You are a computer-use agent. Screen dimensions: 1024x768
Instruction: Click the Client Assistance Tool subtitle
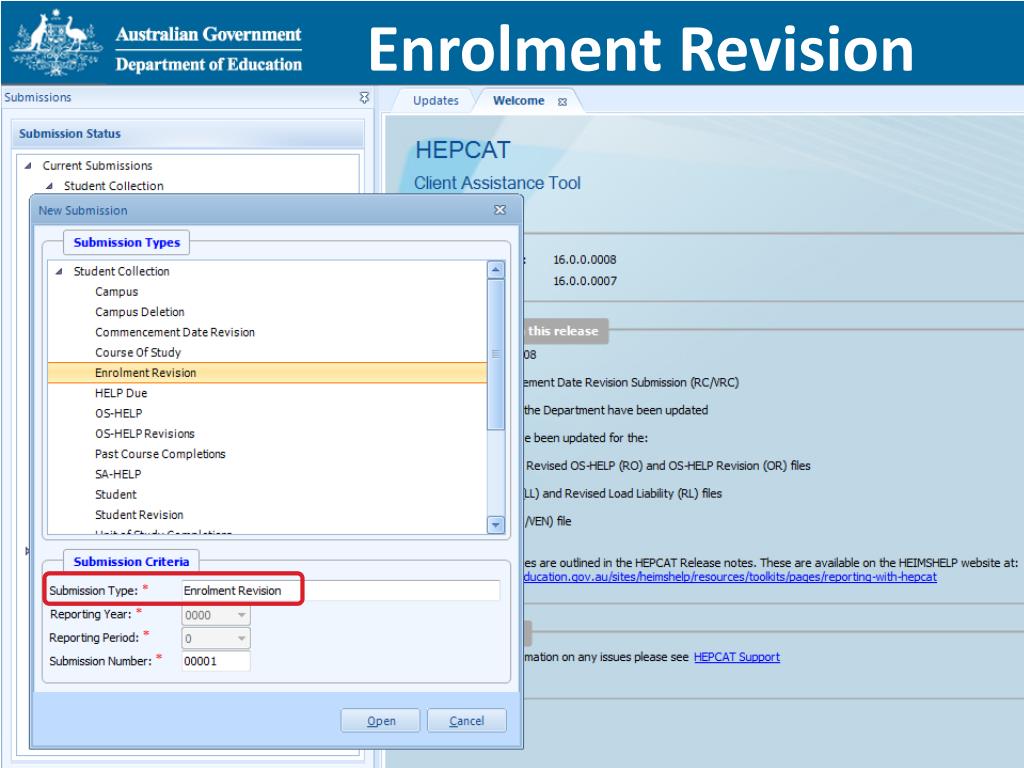click(497, 183)
